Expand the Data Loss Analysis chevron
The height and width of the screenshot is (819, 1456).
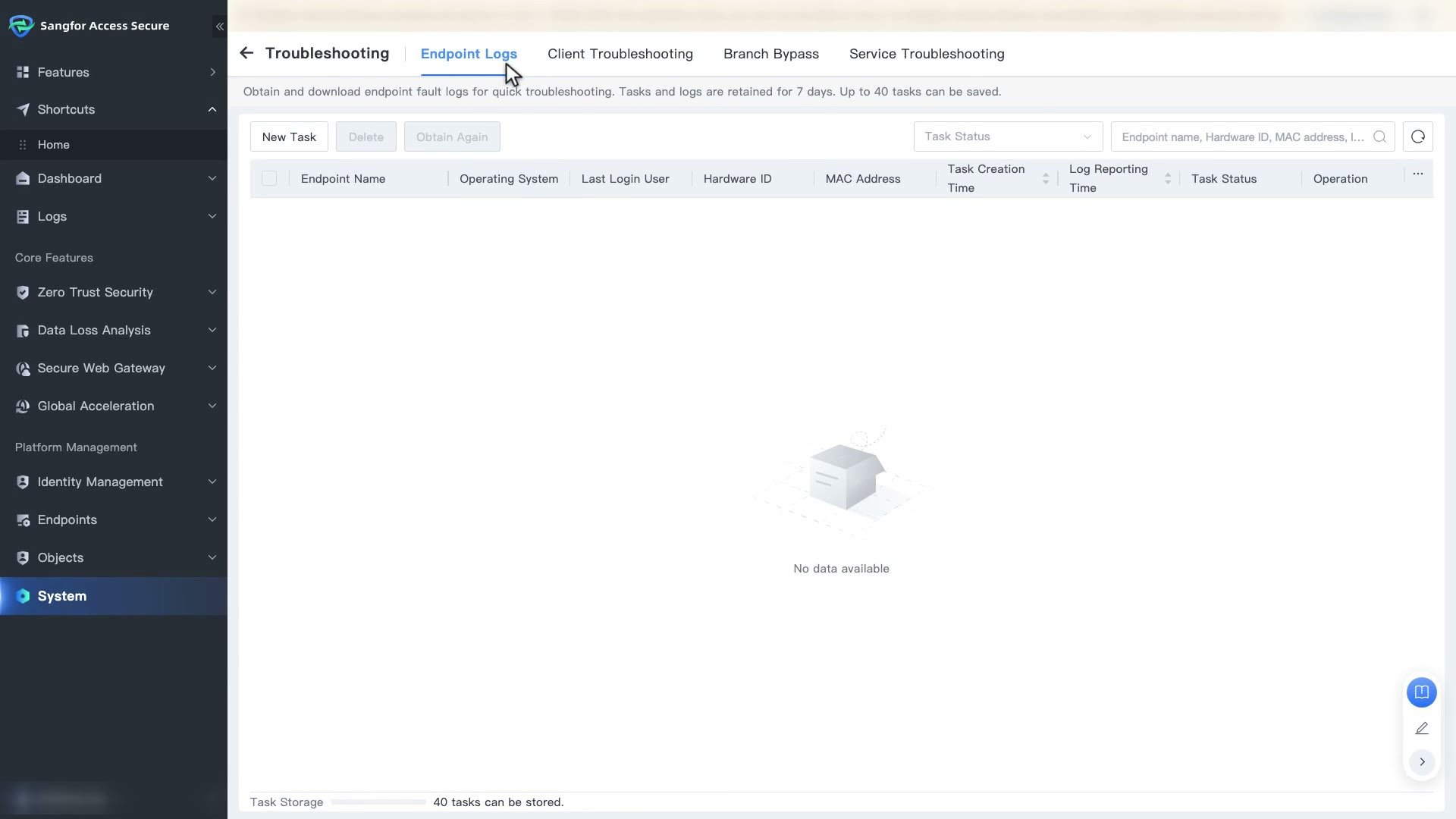click(x=212, y=330)
